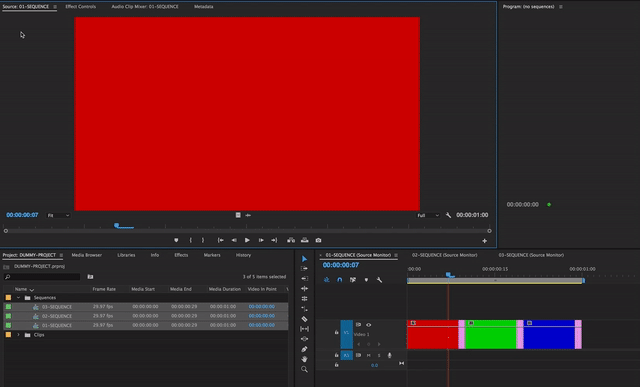Toggle Linked Selection in timeline
The width and height of the screenshot is (640, 387).
point(353,280)
